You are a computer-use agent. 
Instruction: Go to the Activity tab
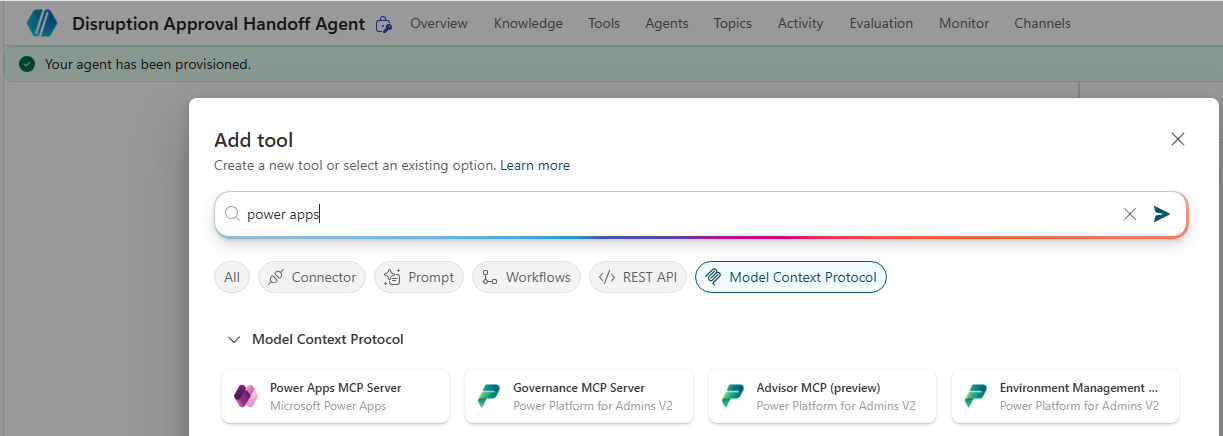801,23
